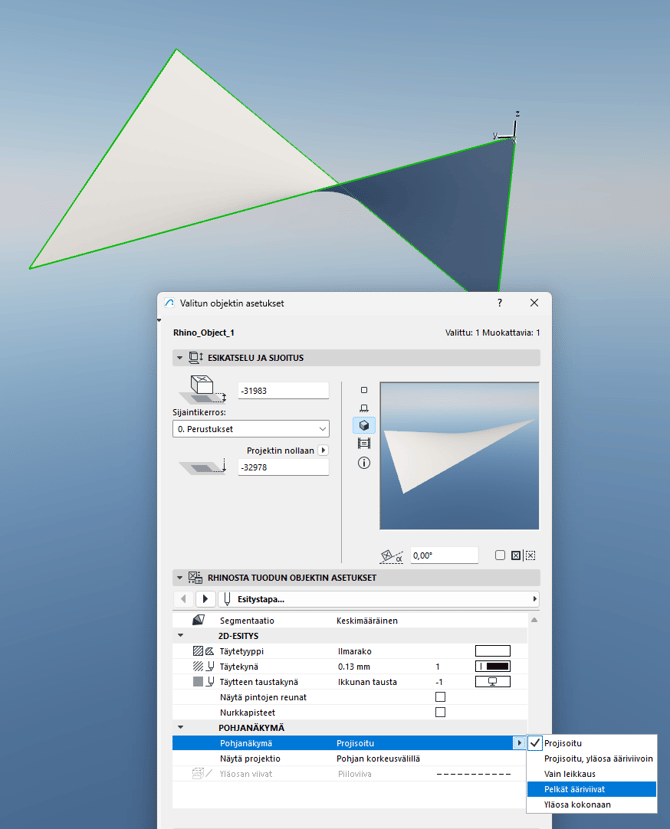Switch preview to side elevation icon
This screenshot has width=670, height=829.
click(363, 407)
